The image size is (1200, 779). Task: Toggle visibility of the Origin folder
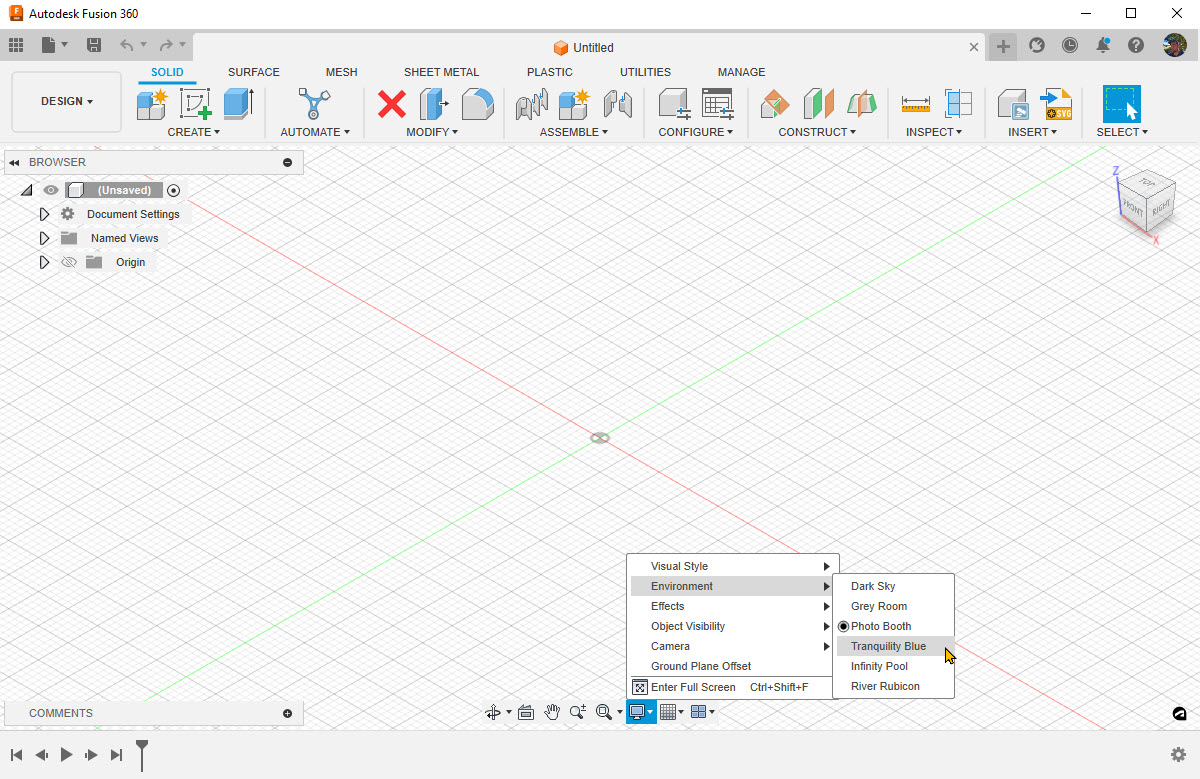pyautogui.click(x=68, y=261)
